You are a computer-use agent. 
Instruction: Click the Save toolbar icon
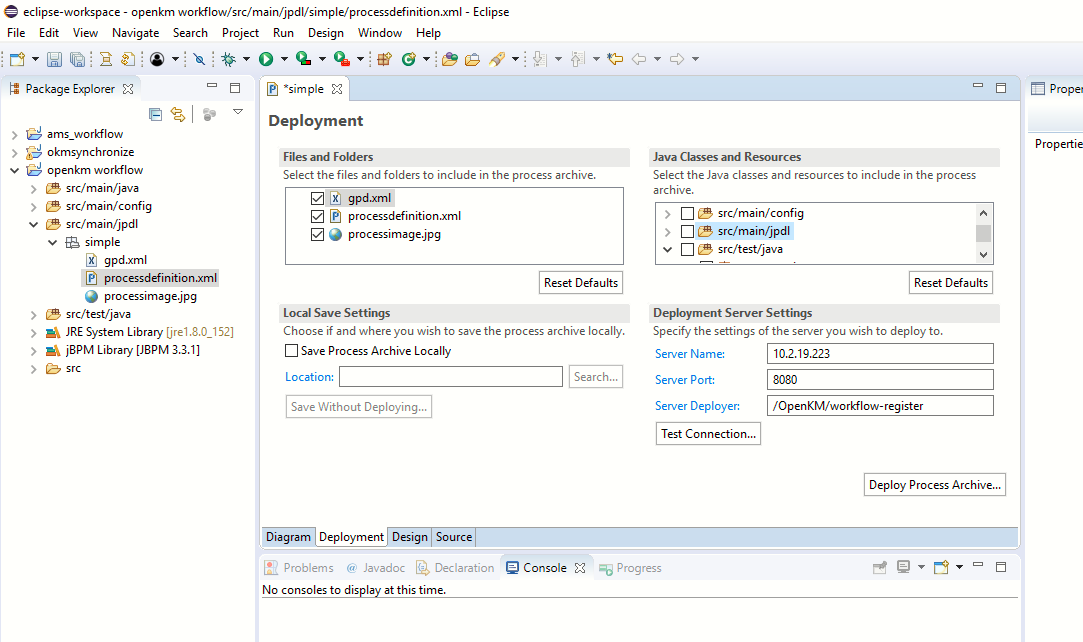(x=54, y=60)
